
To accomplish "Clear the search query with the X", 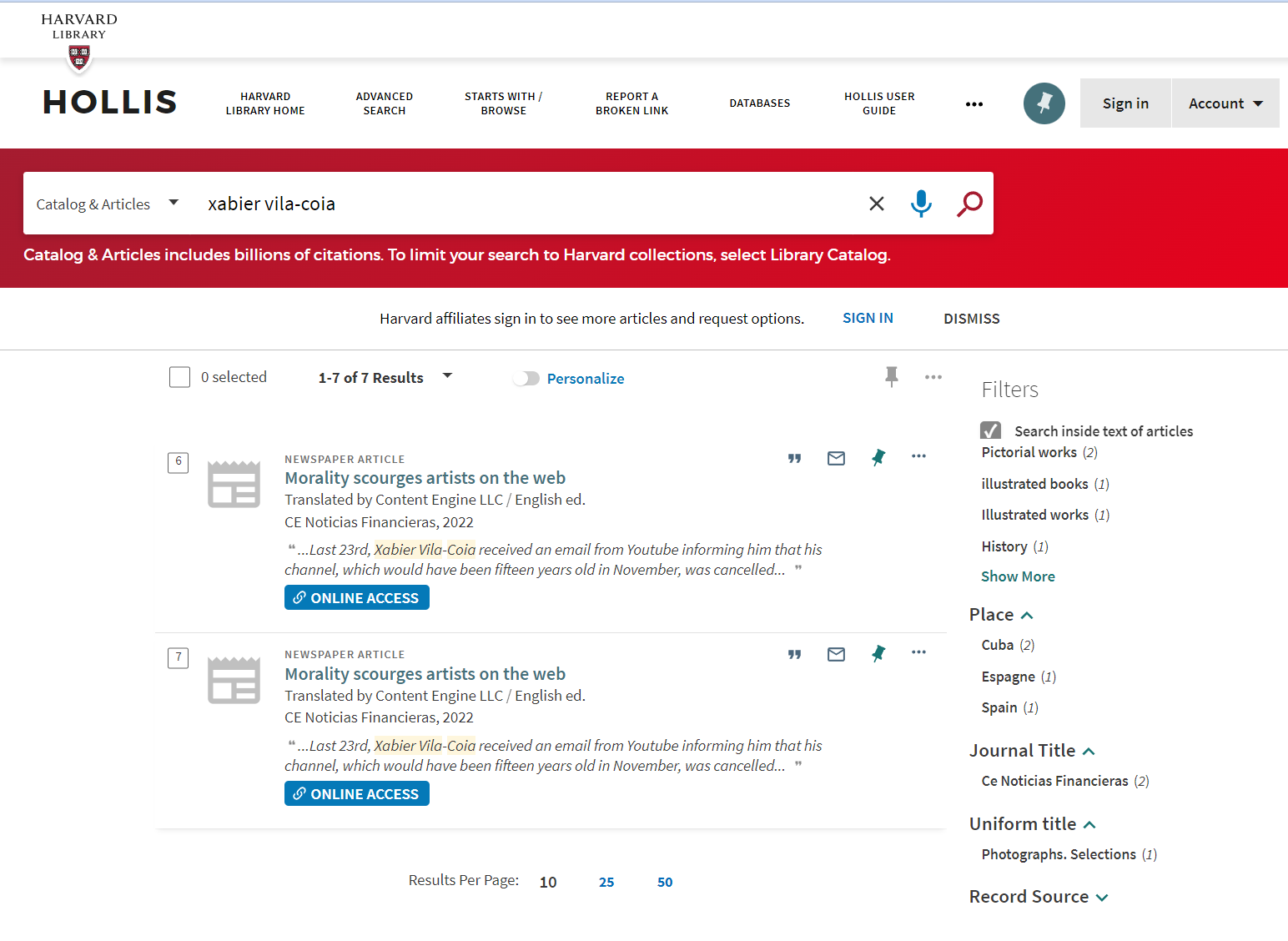I will (876, 204).
